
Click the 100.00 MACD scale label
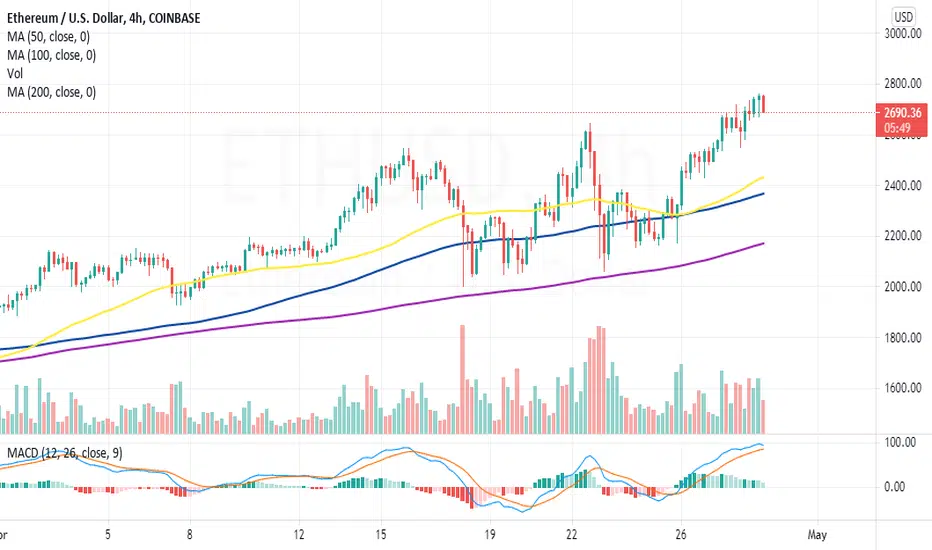(900, 442)
